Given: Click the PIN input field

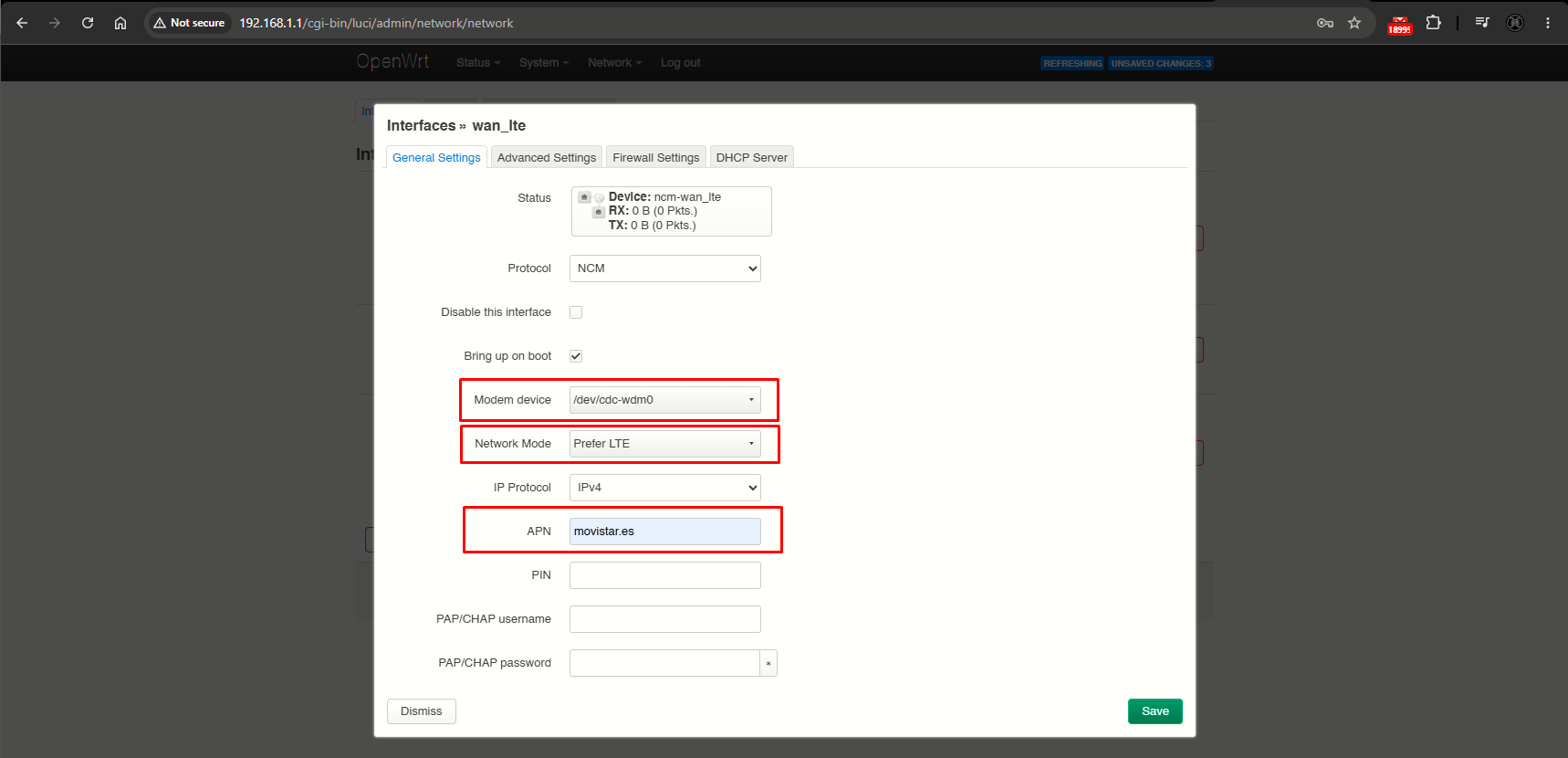Looking at the screenshot, I should click(665, 575).
